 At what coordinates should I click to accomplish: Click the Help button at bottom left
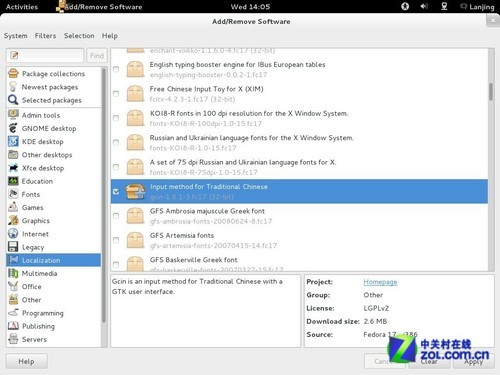pos(26,361)
